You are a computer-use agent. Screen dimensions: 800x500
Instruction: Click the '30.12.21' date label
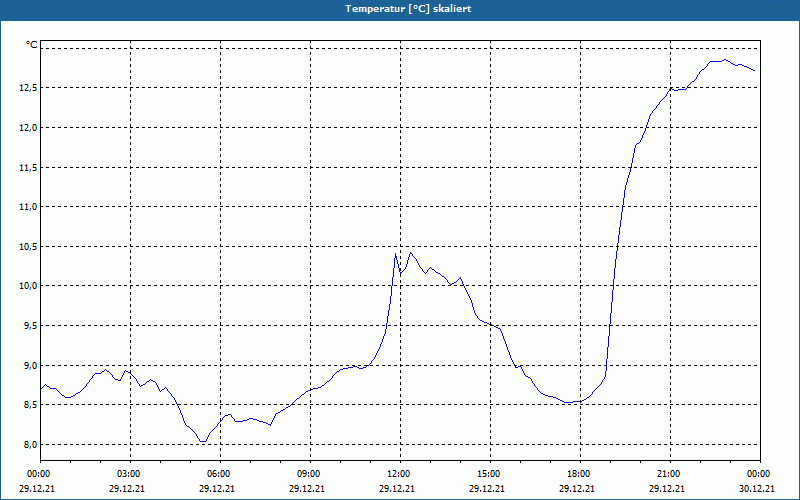(757, 488)
